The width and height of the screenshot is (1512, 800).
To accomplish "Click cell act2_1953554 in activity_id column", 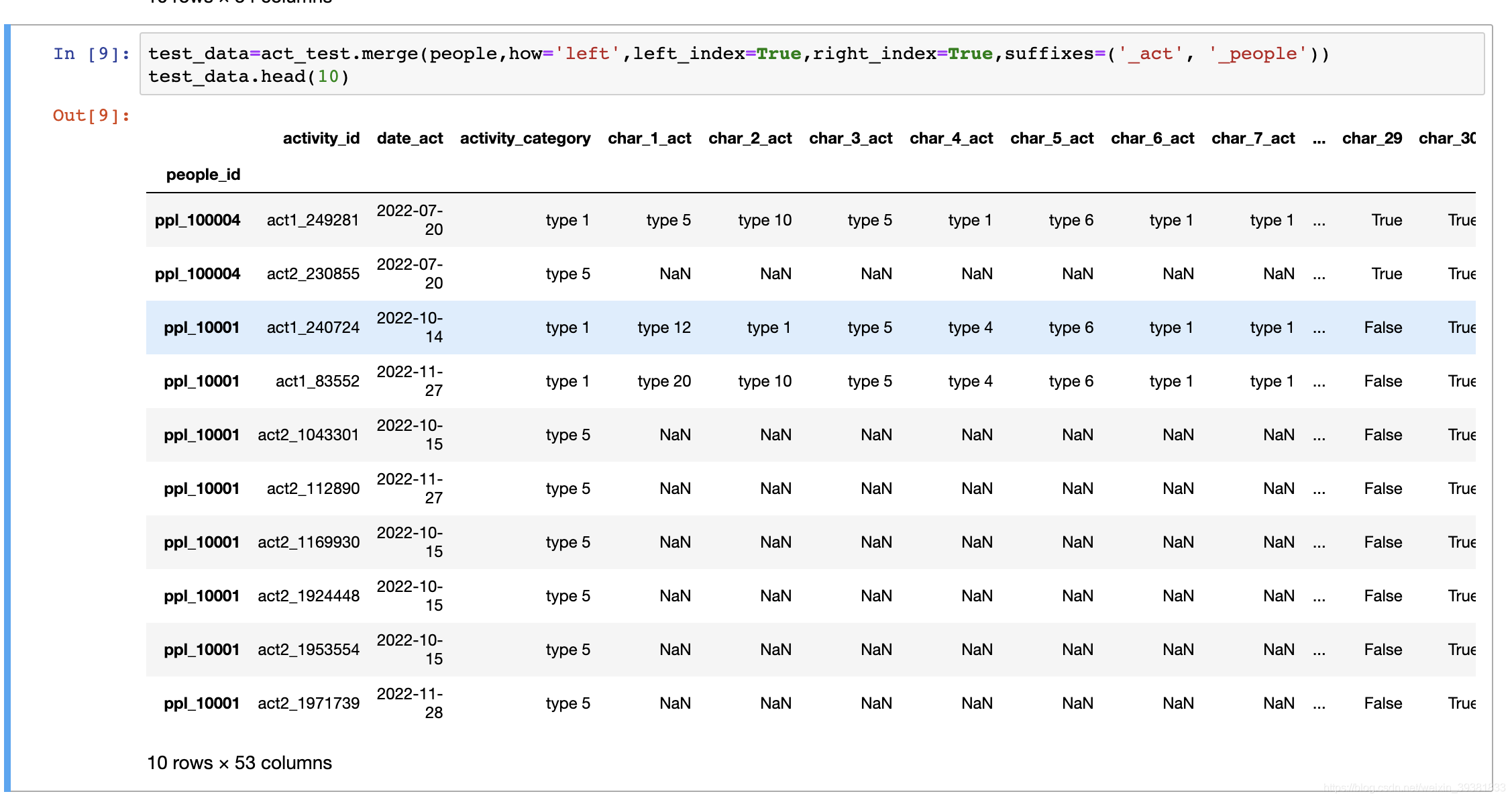I will [x=309, y=650].
